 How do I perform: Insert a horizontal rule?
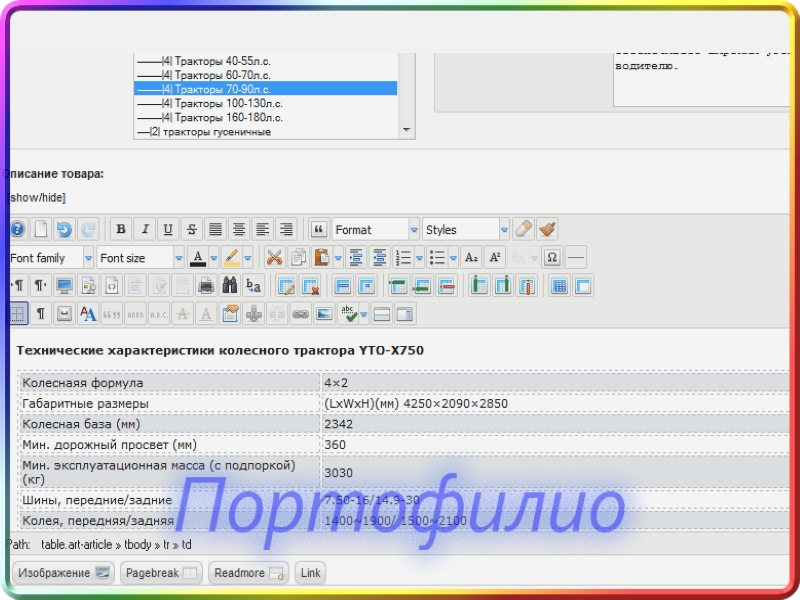[x=576, y=258]
